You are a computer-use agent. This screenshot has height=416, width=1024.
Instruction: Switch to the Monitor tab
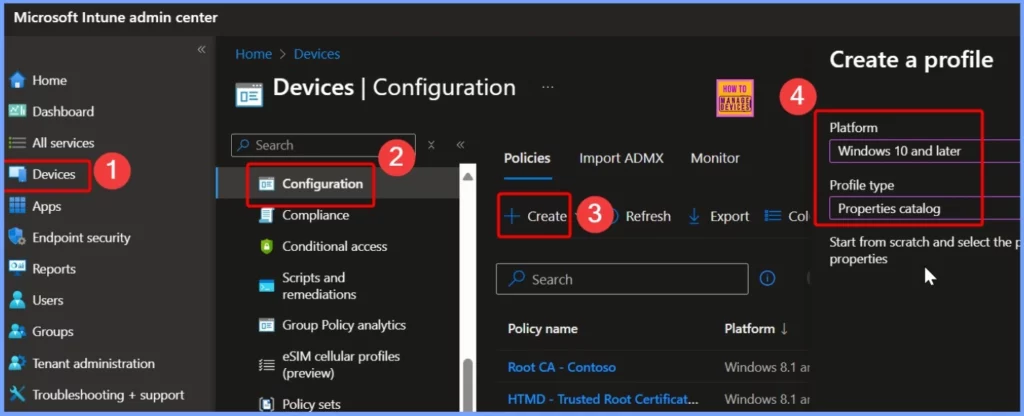coord(715,158)
